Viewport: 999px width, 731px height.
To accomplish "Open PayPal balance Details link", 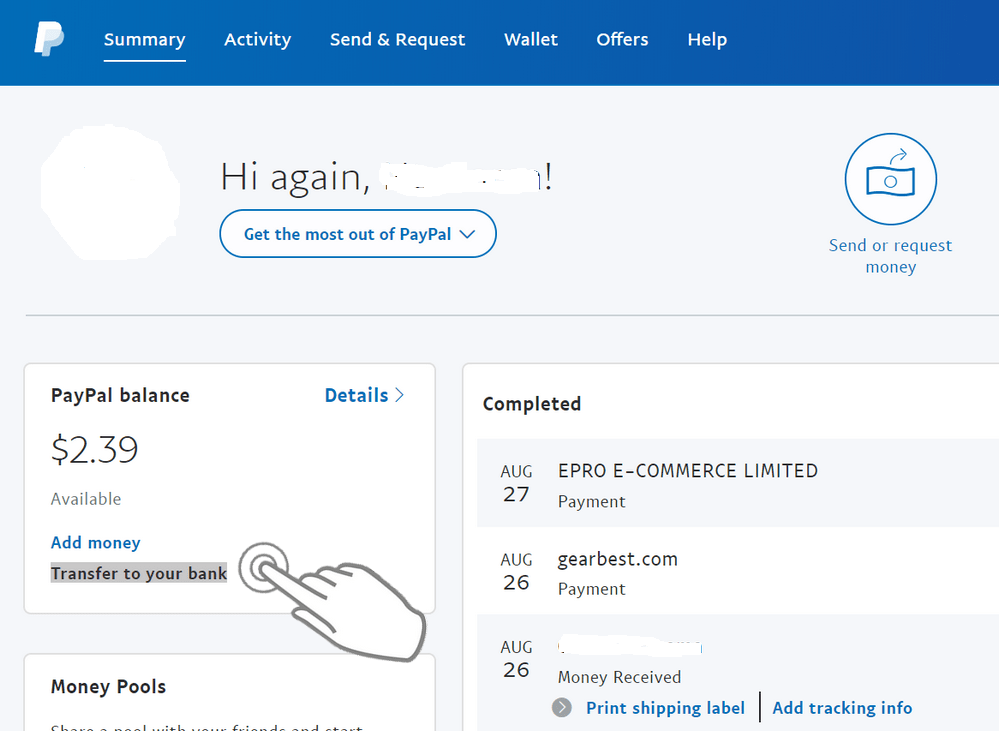I will (364, 395).
